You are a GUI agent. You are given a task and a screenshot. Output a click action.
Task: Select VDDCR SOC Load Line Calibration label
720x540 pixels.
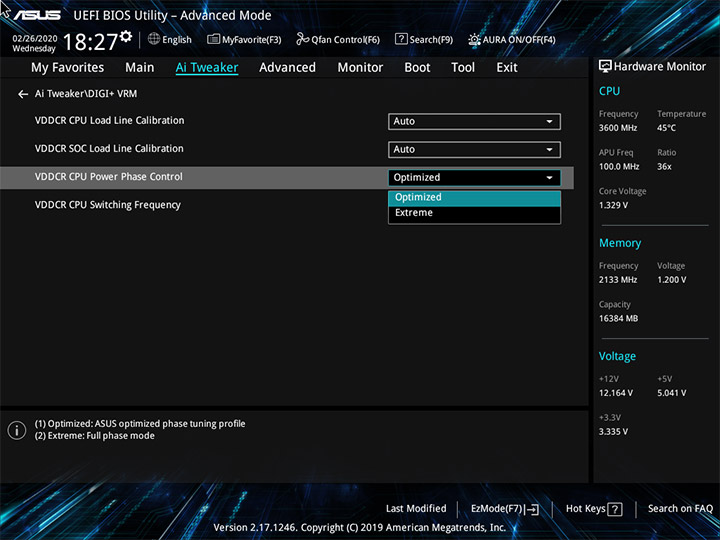point(109,149)
